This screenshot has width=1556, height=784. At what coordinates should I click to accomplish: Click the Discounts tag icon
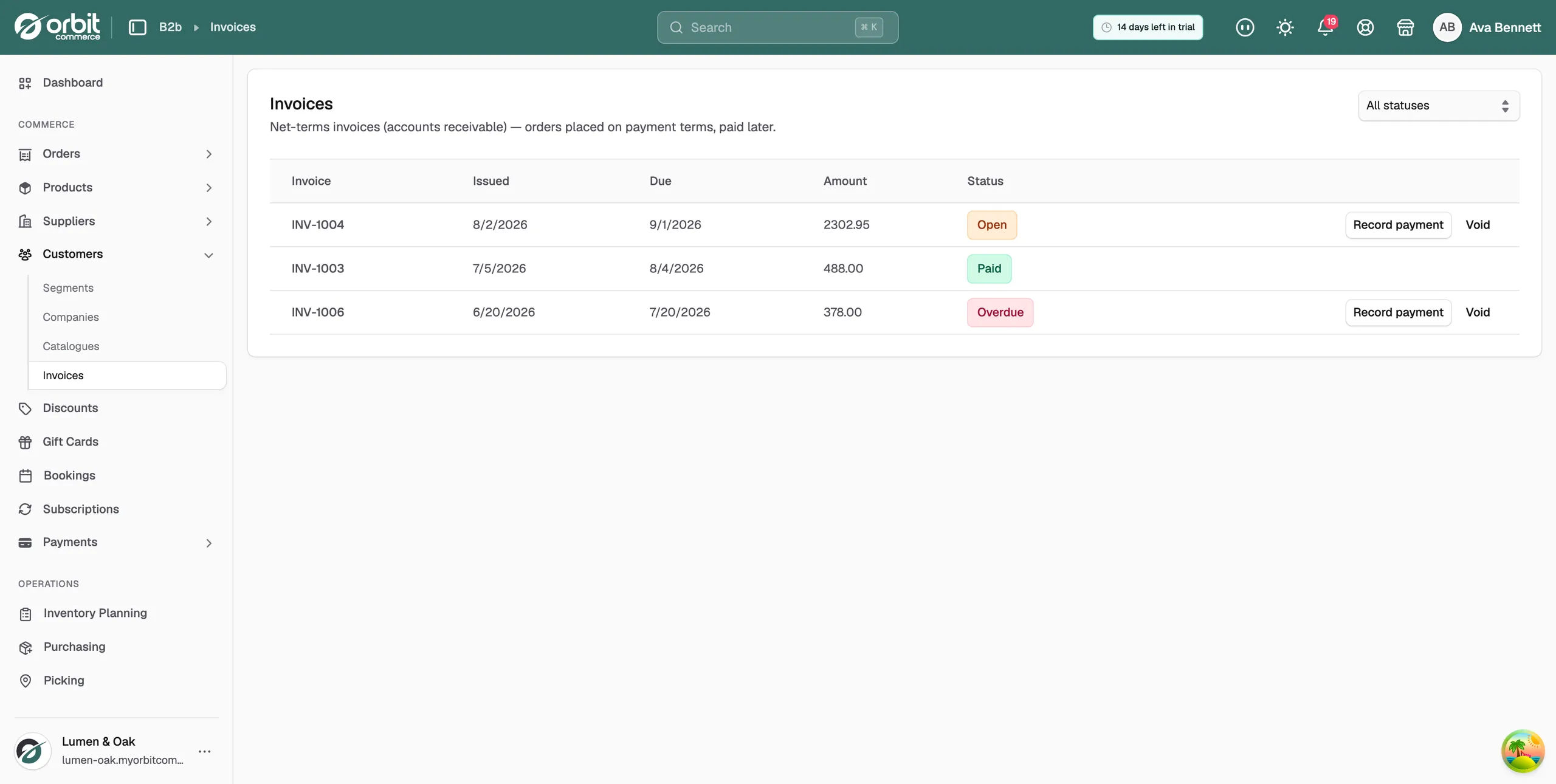point(25,408)
